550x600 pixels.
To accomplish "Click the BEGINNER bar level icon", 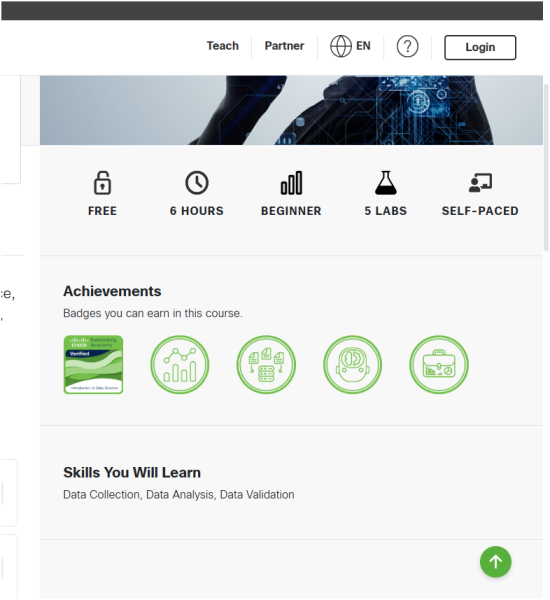I will pyautogui.click(x=291, y=183).
